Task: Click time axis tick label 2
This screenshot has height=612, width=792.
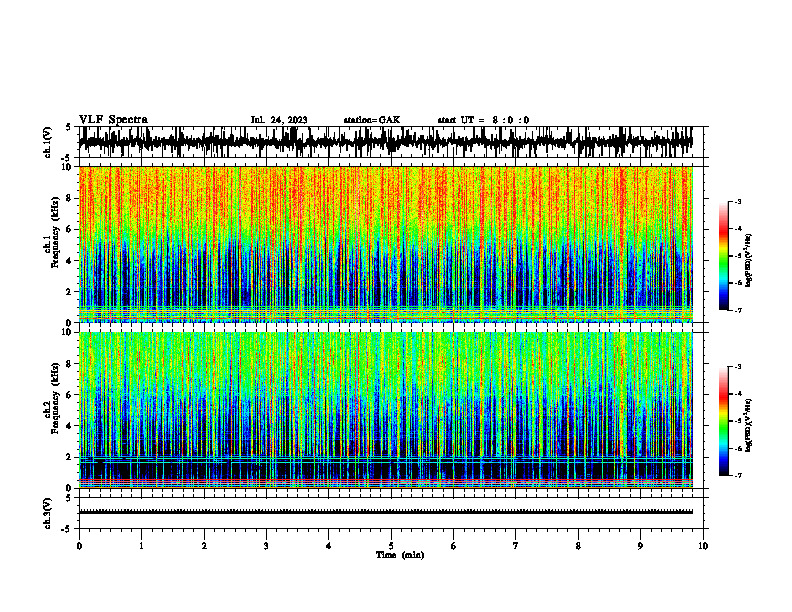Action: pyautogui.click(x=204, y=546)
